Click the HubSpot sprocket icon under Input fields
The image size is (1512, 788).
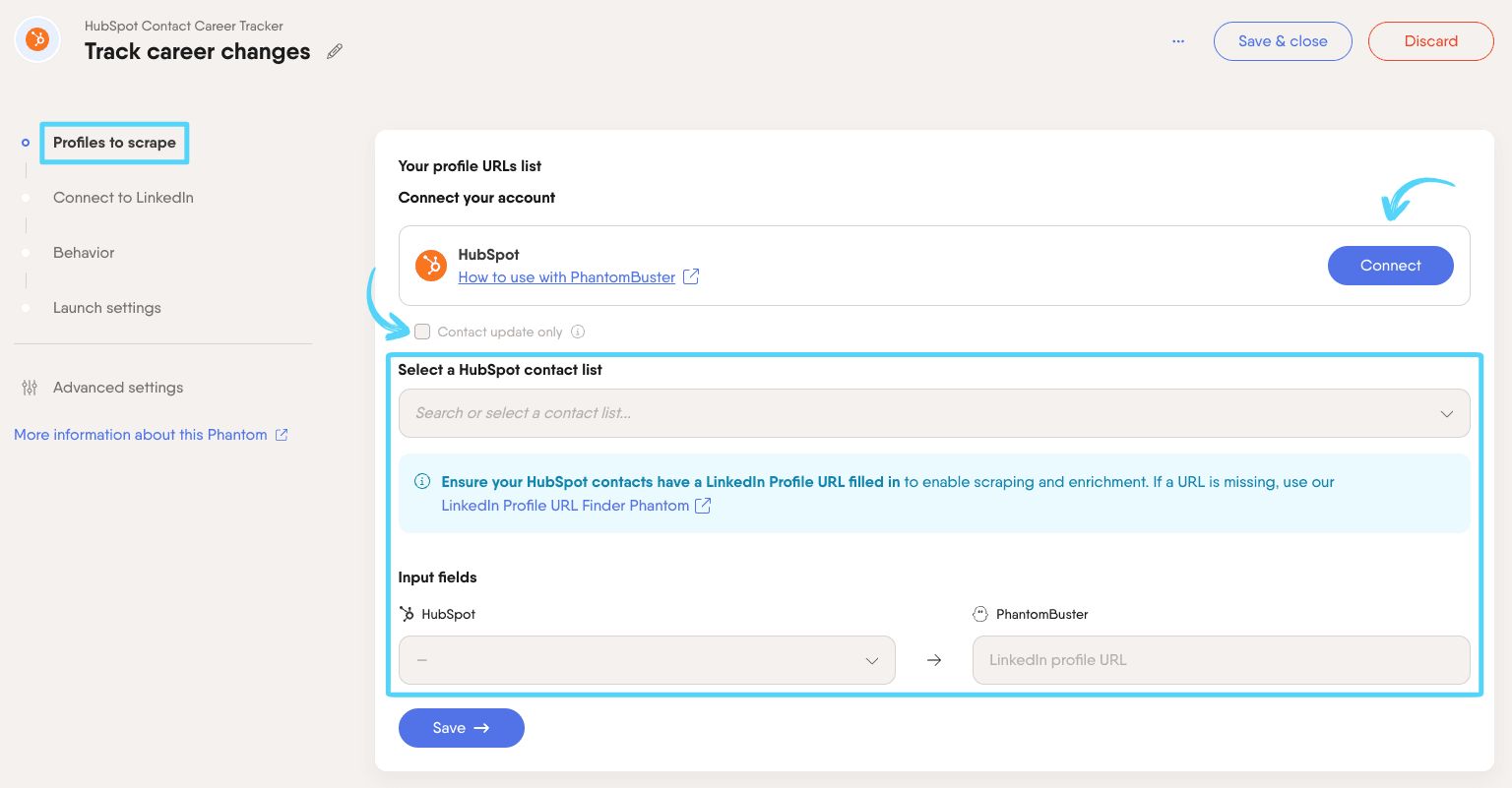[407, 614]
